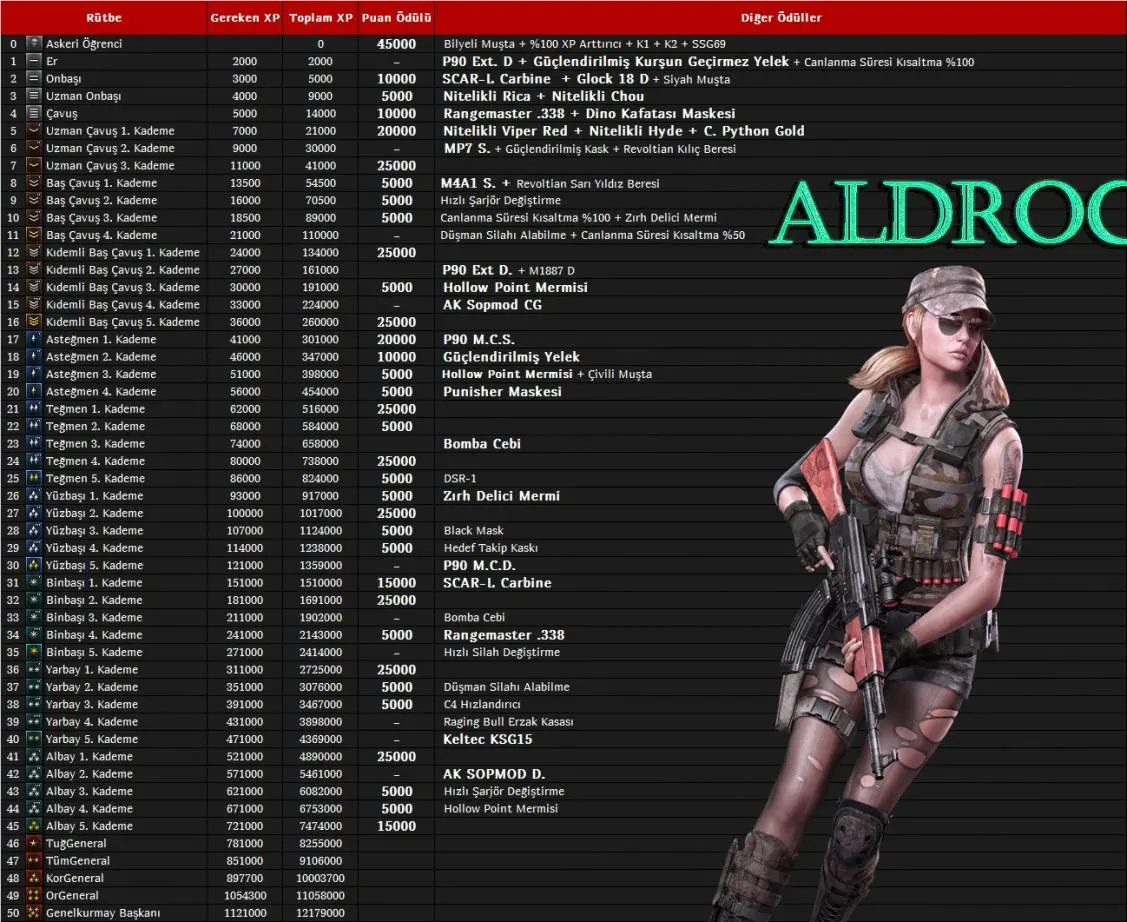This screenshot has width=1127, height=922.
Task: Click the Asteğmen 1. Kademe rank icon
Action: (x=34, y=340)
